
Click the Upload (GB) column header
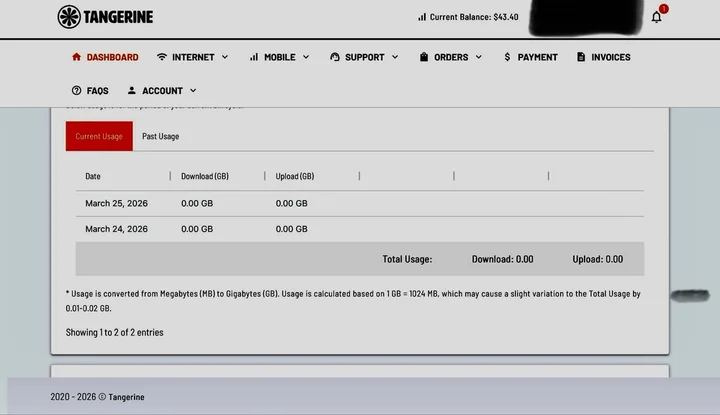click(294, 176)
